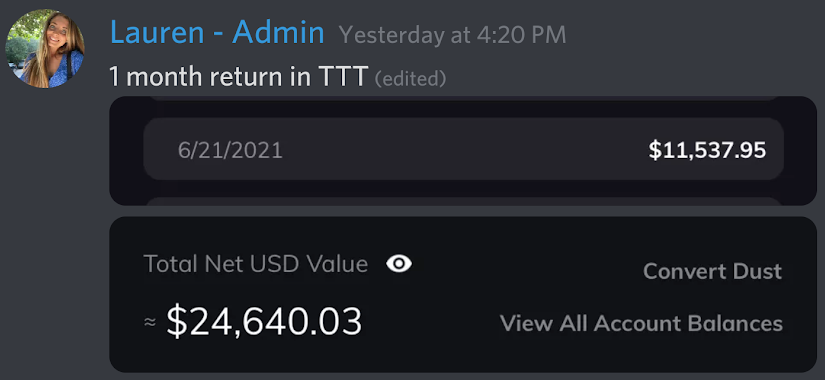
Task: Select the Total Net USD Value label
Action: coord(256,264)
